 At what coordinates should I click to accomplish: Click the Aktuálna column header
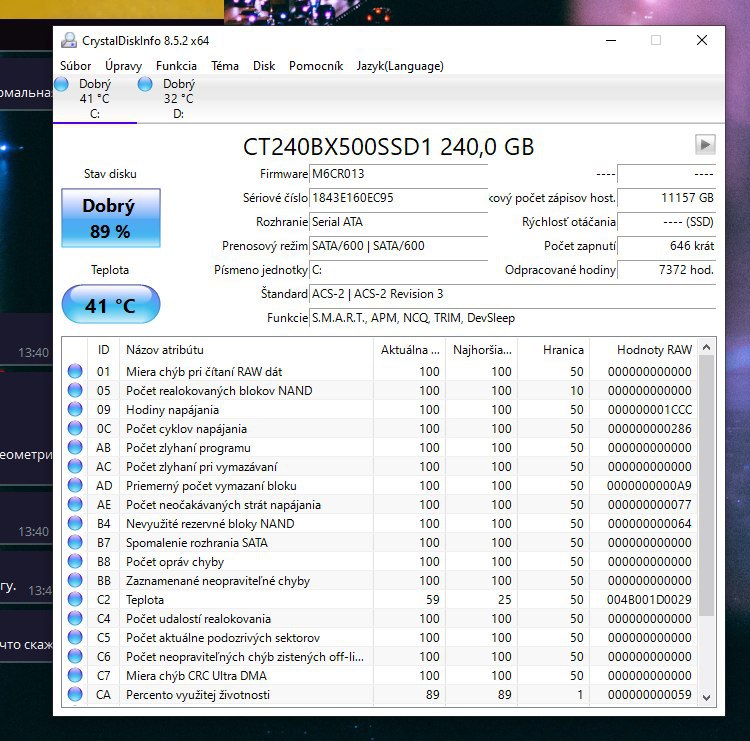(409, 350)
